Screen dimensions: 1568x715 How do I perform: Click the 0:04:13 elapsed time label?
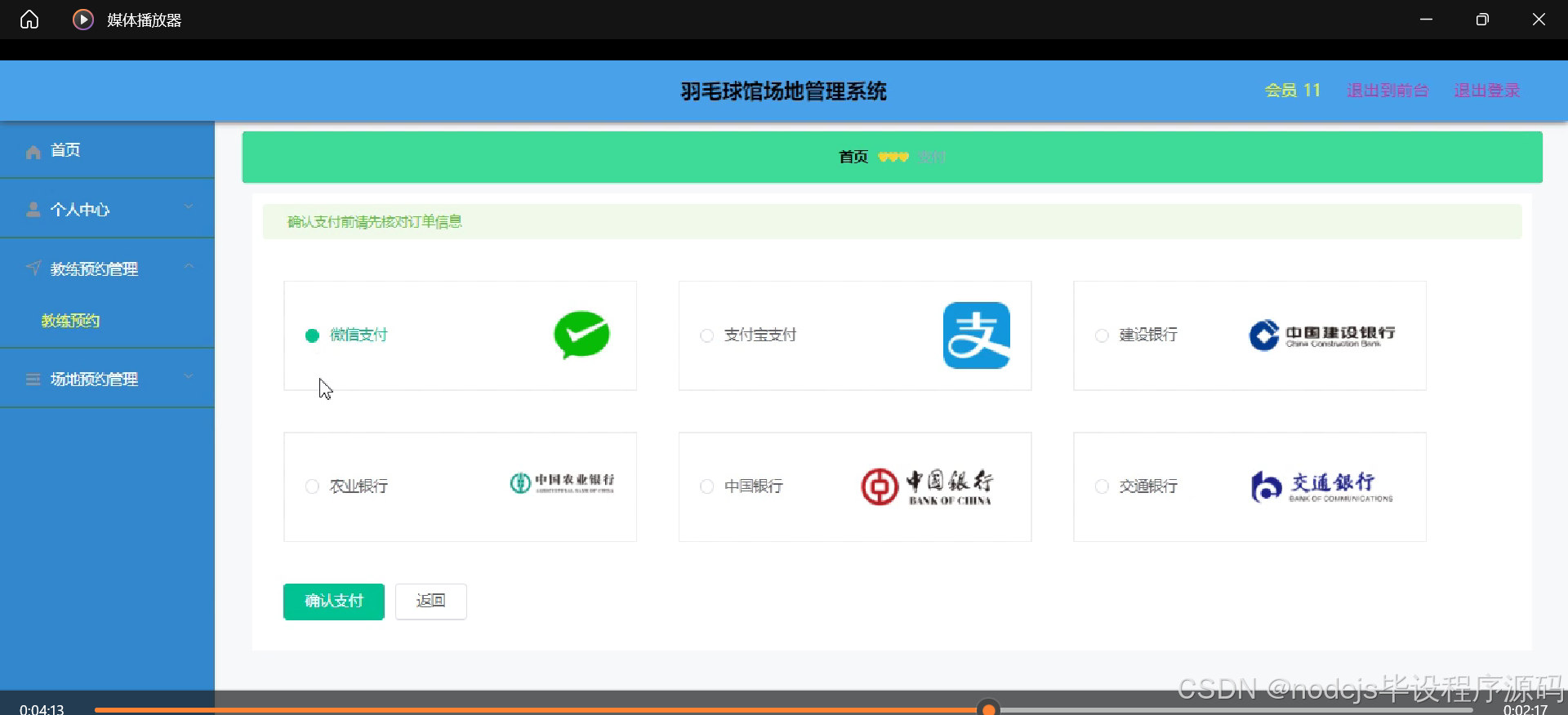tap(42, 708)
